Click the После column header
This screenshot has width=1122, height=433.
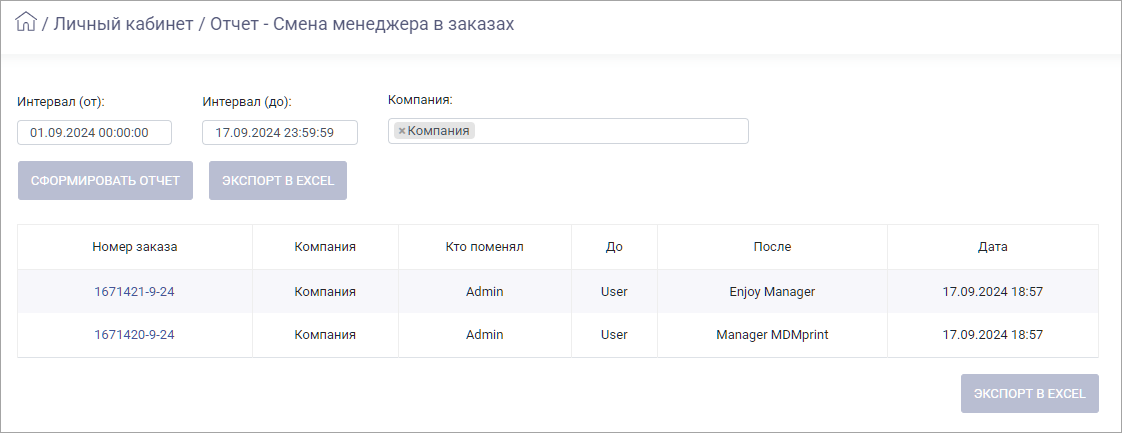tap(772, 247)
